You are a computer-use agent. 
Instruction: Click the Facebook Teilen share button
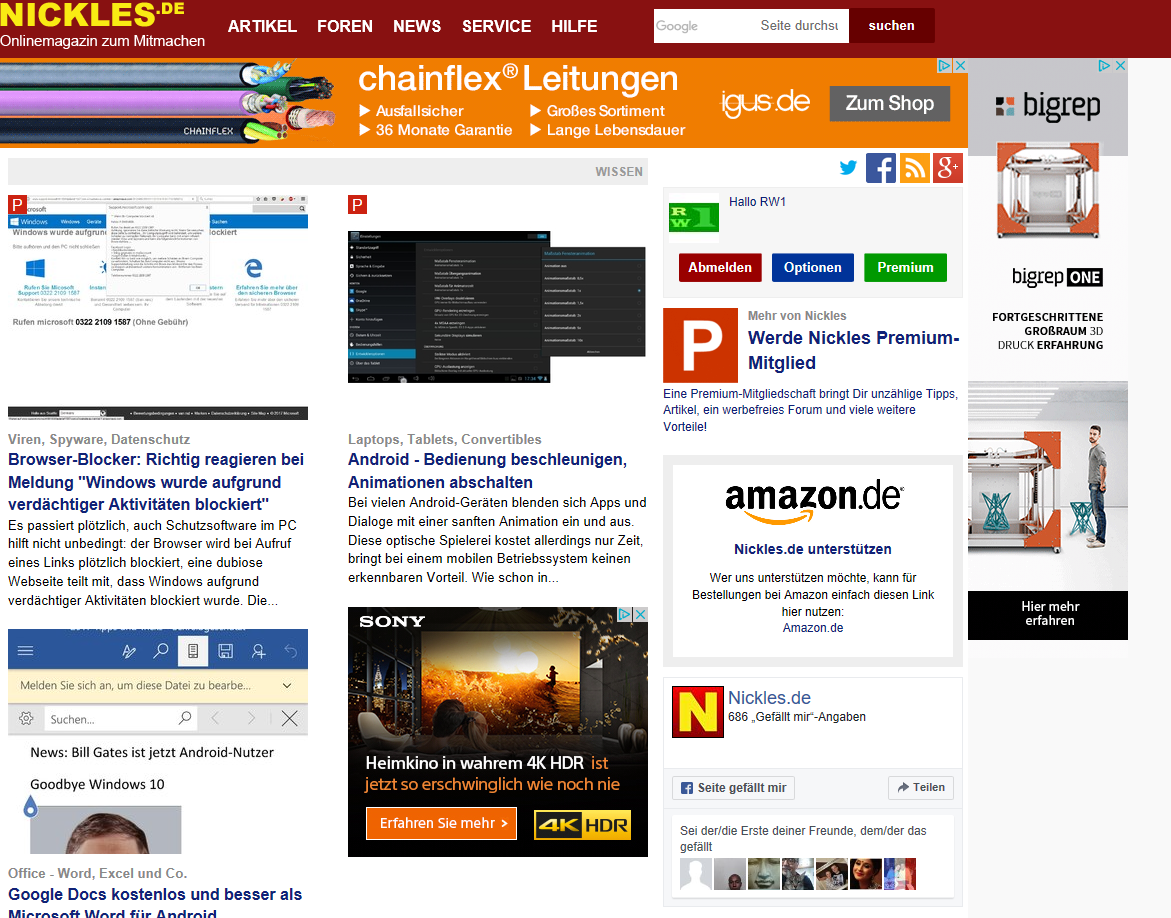coord(921,787)
